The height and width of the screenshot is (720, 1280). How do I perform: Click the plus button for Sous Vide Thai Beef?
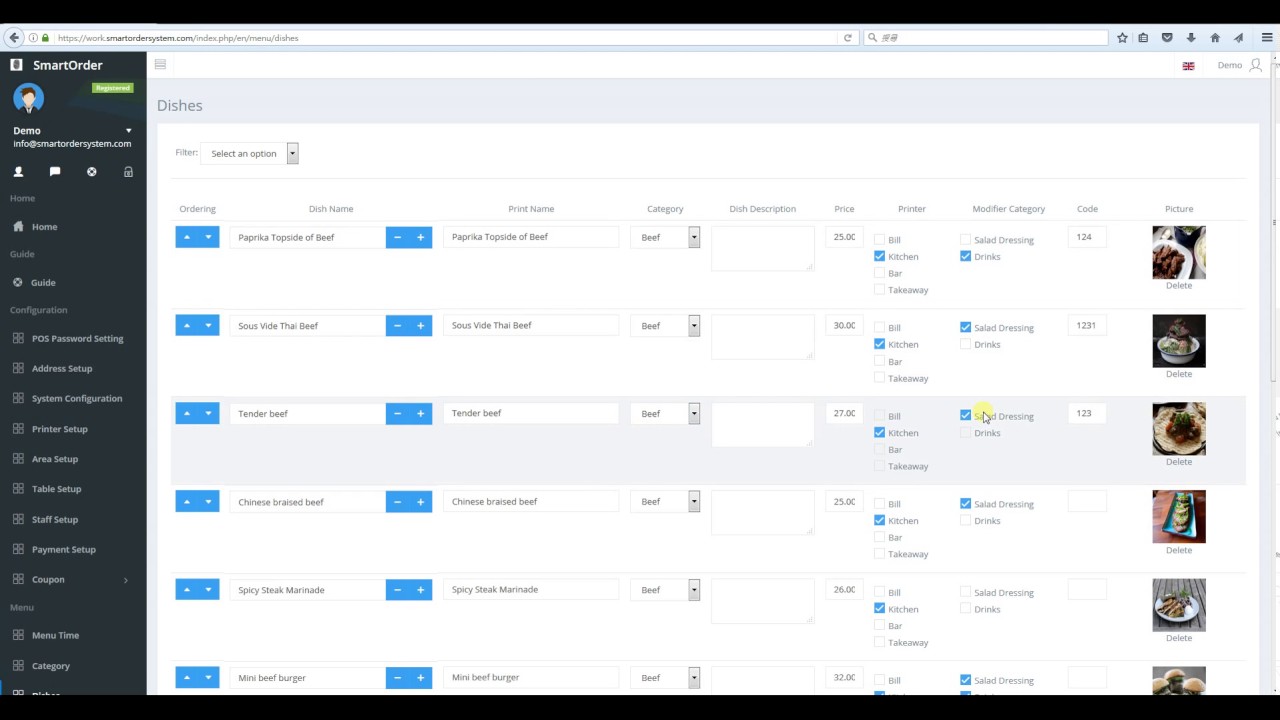(420, 325)
